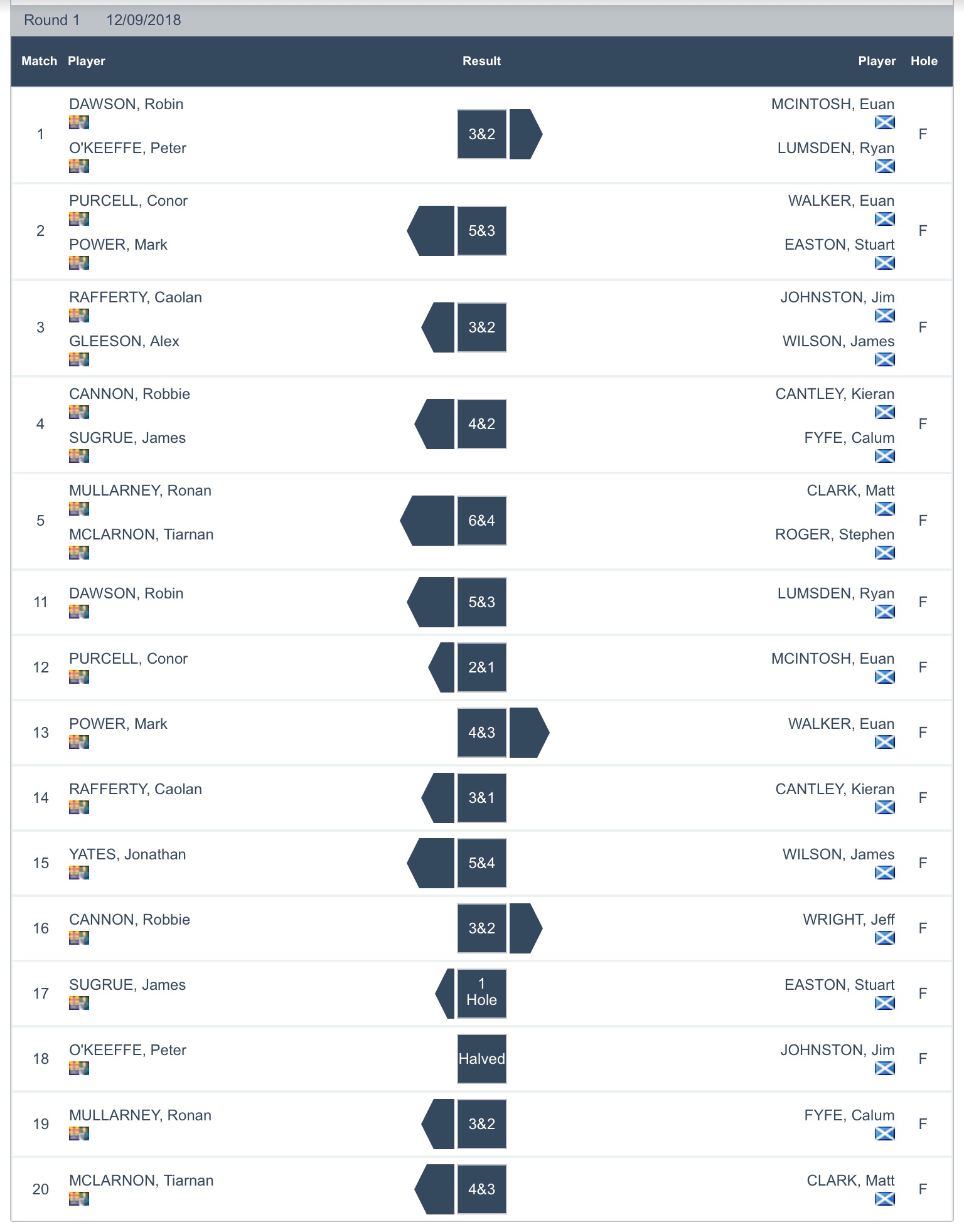Click the 6&4 result box in match 5

tap(481, 521)
